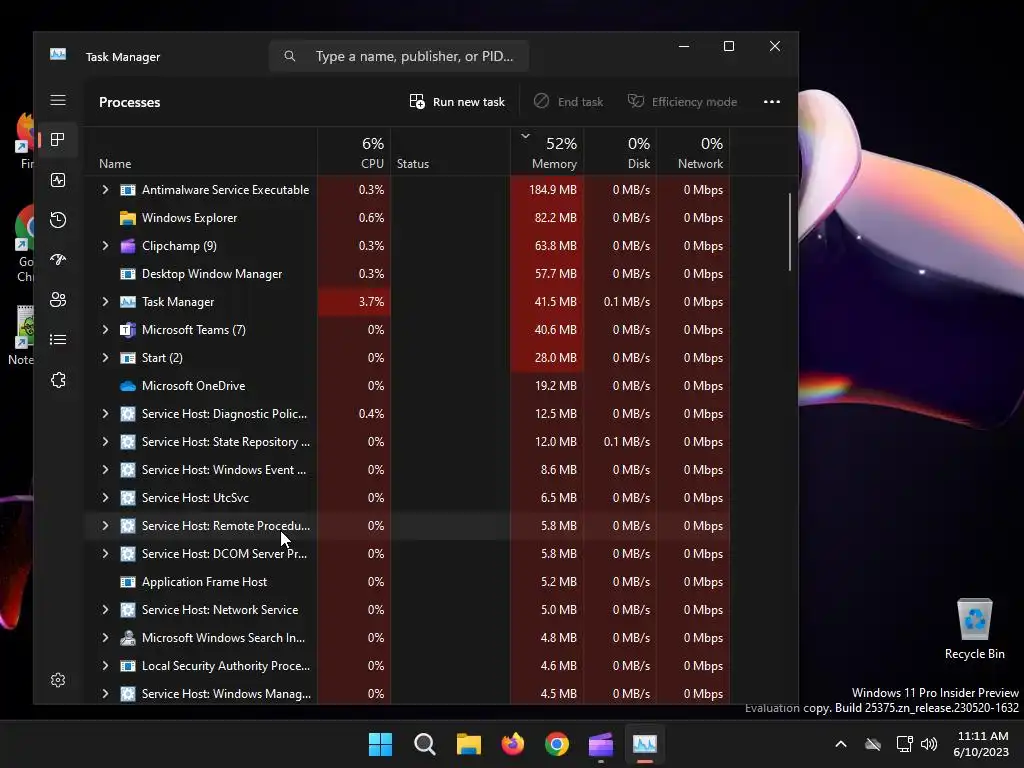Click the network icon in system tray
1024x768 pixels.
coord(904,744)
